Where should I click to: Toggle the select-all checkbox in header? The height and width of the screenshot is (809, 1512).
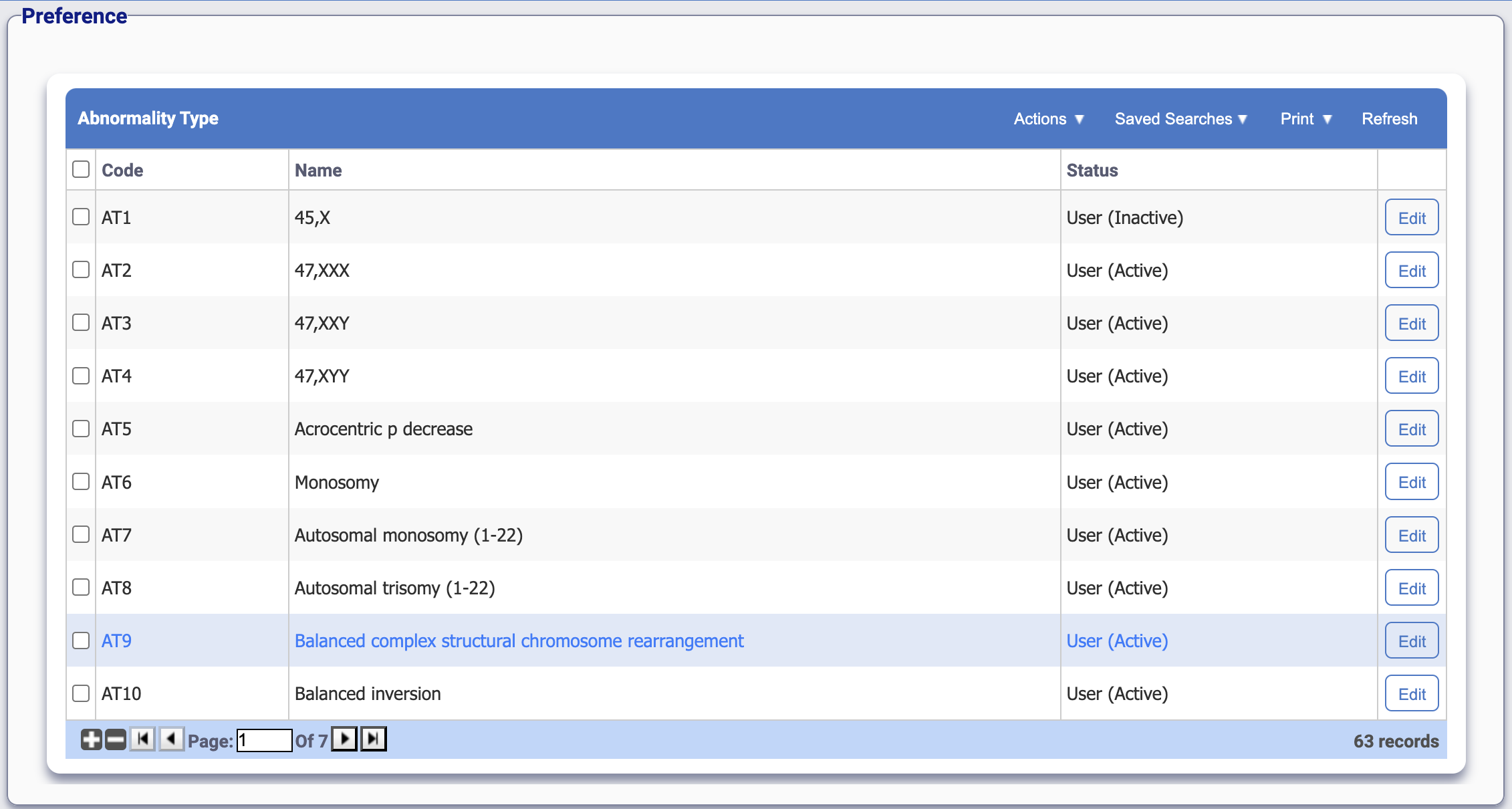pos(80,169)
